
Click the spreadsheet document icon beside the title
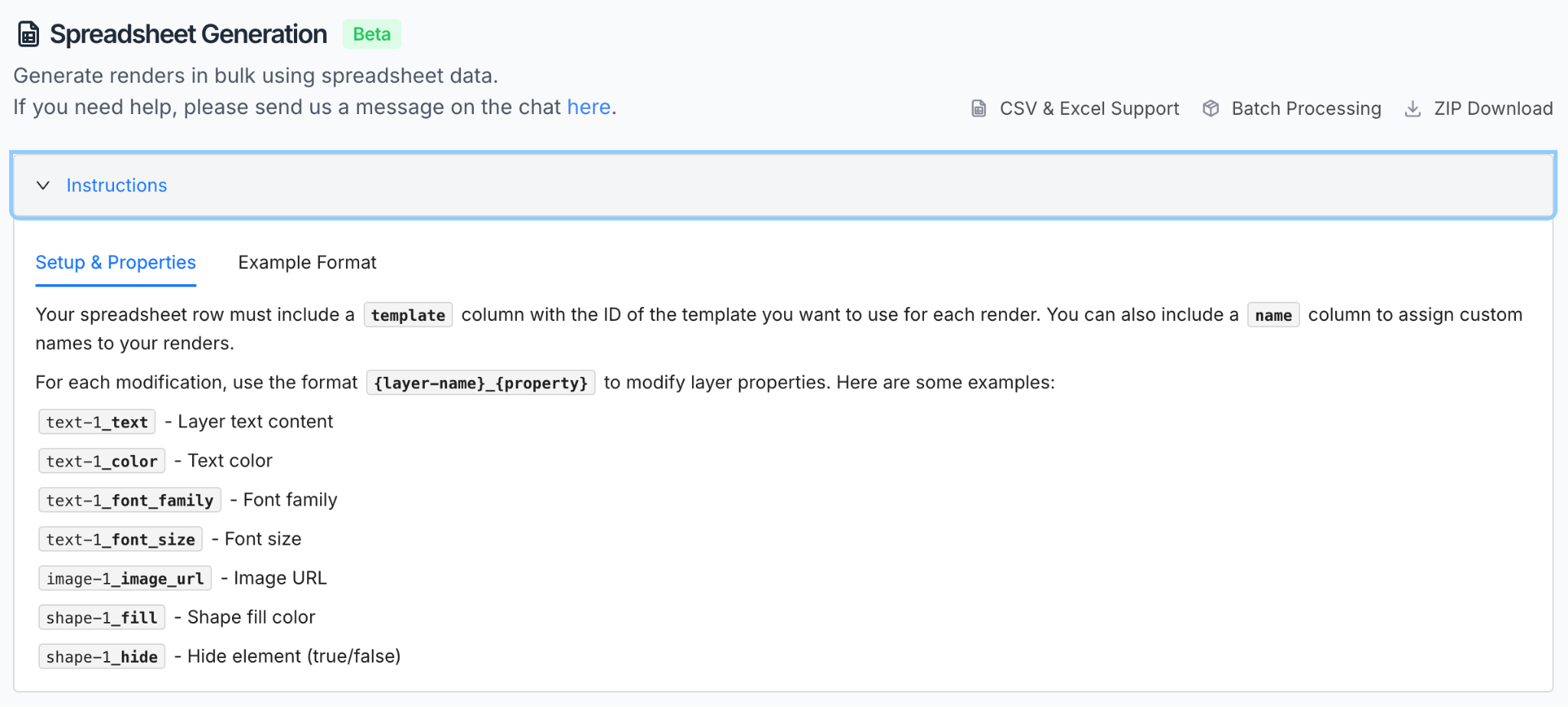click(x=28, y=34)
